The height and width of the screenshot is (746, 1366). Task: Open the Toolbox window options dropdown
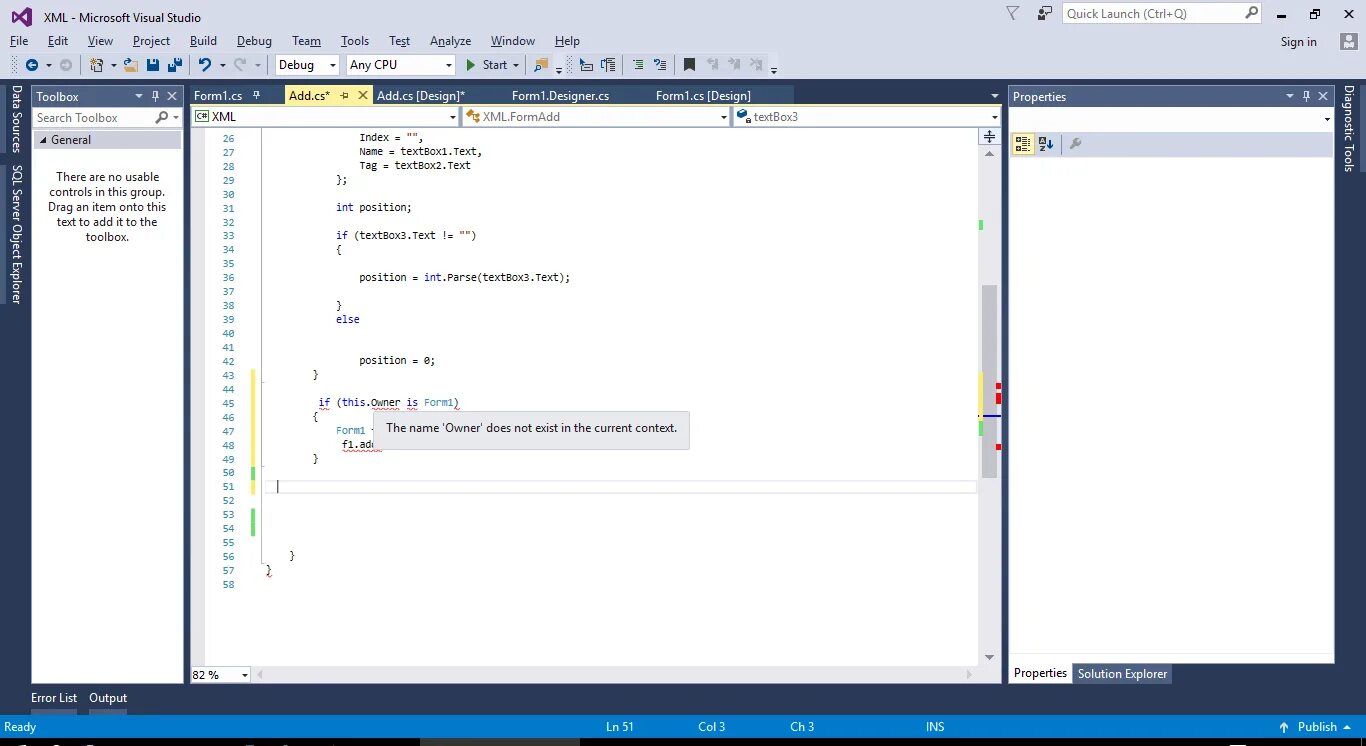(139, 96)
